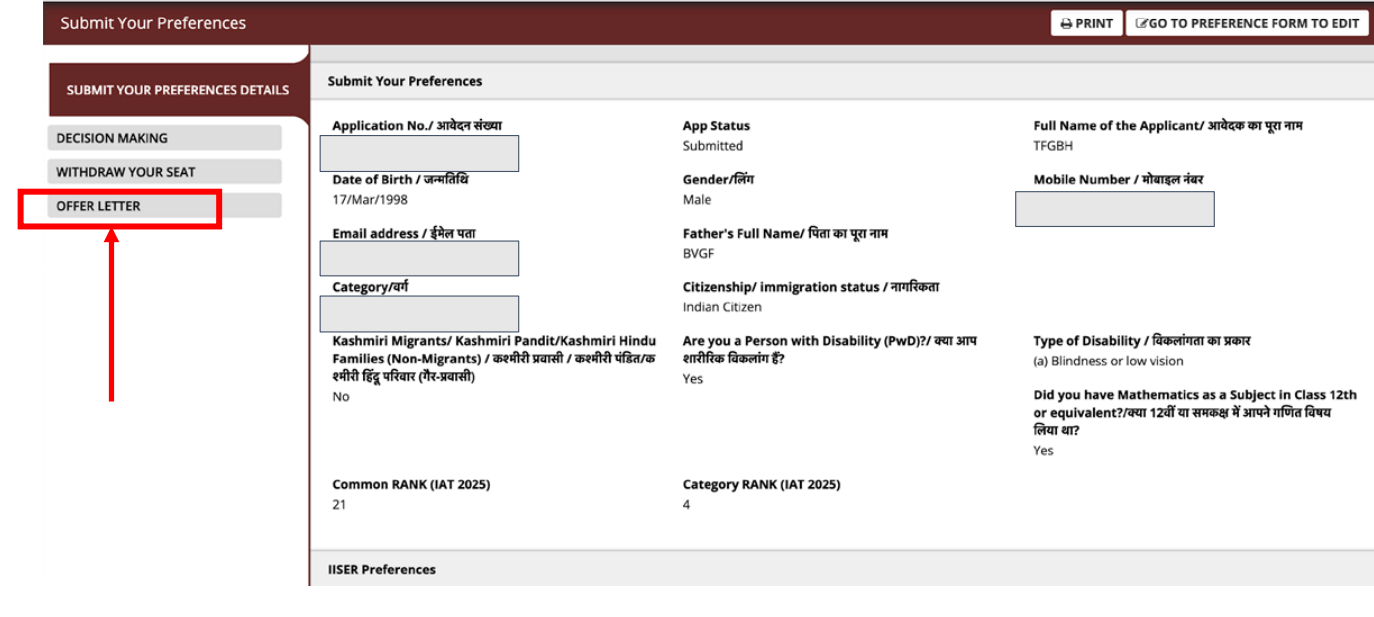The width and height of the screenshot is (1374, 617).
Task: Click the "Father's Full Name" label
Action: click(x=785, y=234)
